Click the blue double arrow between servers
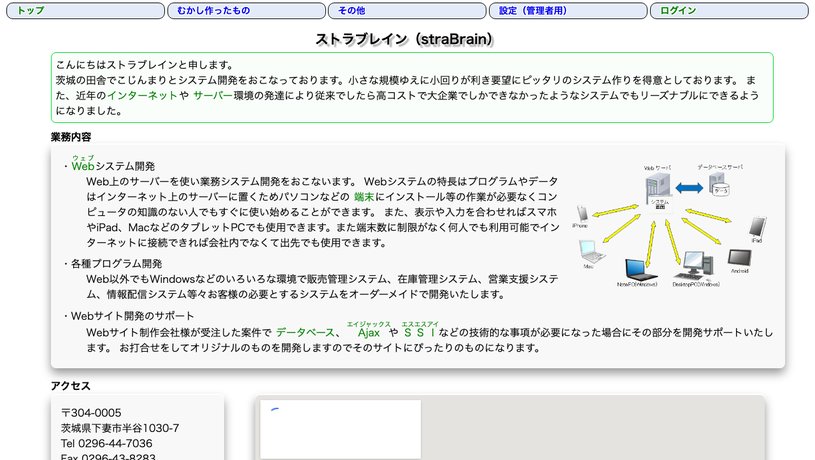 click(x=689, y=188)
